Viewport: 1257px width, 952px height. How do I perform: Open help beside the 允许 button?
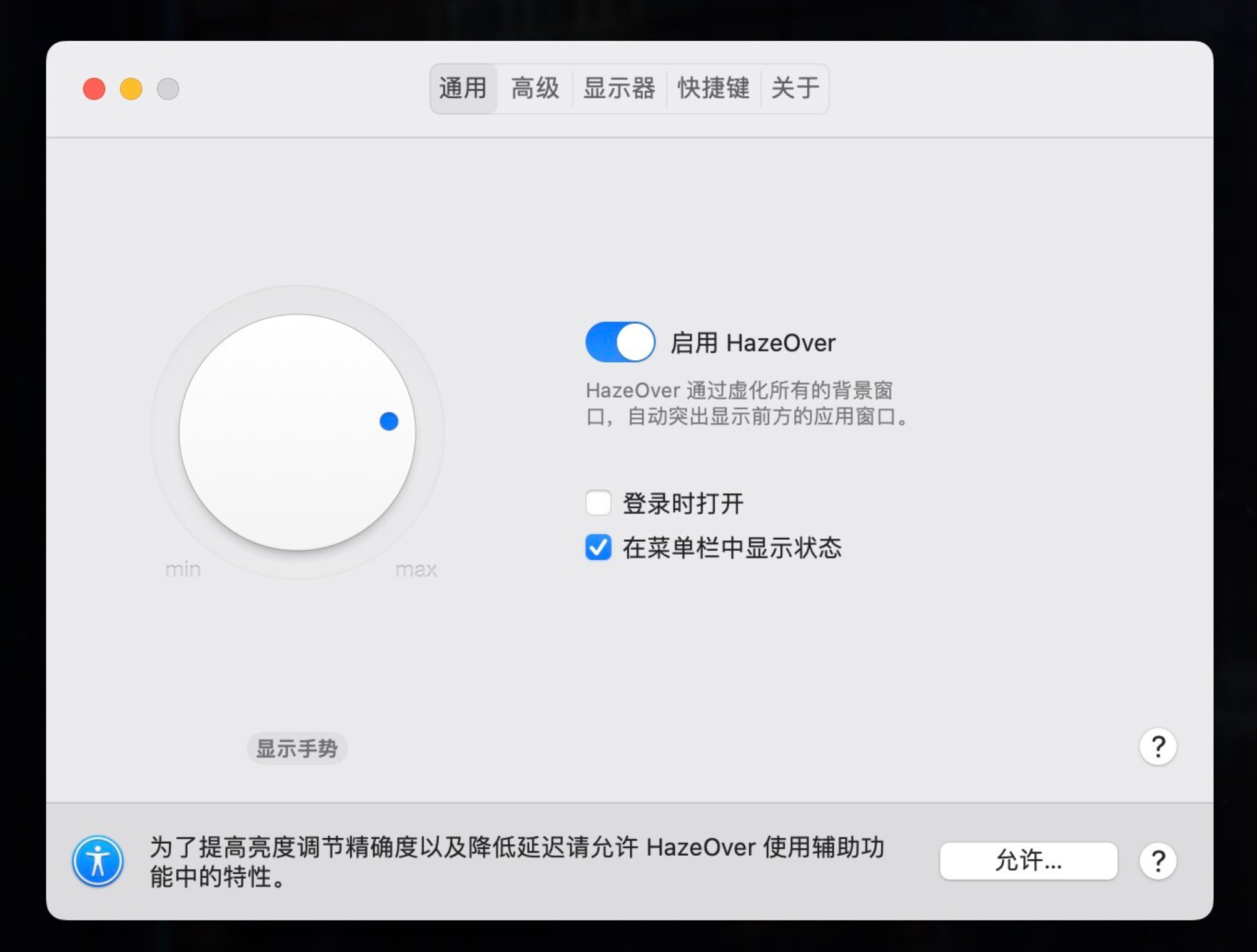pos(1158,861)
